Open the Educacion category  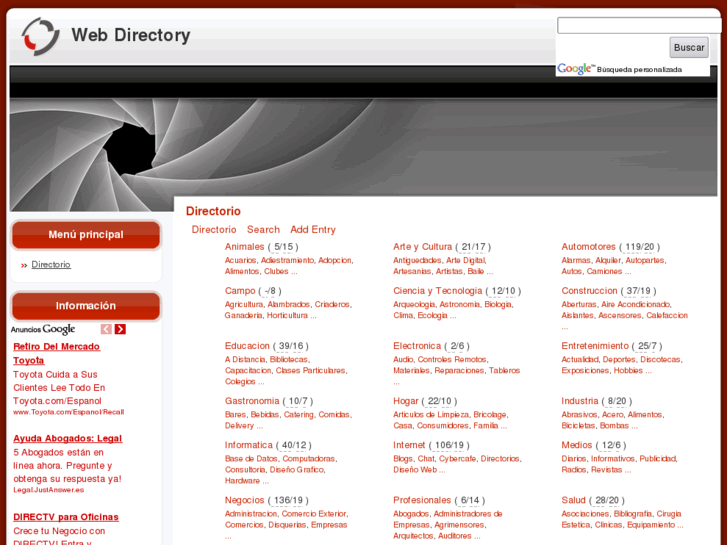pyautogui.click(x=247, y=346)
